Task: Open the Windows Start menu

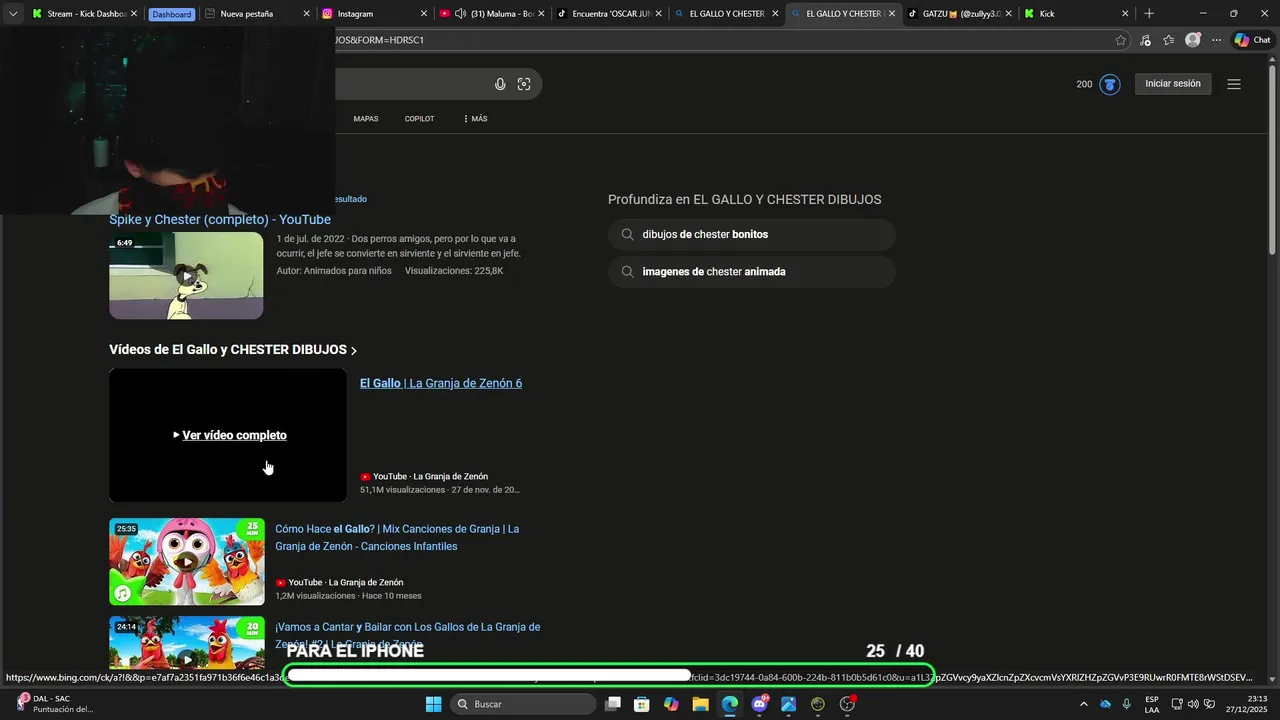Action: [x=433, y=704]
